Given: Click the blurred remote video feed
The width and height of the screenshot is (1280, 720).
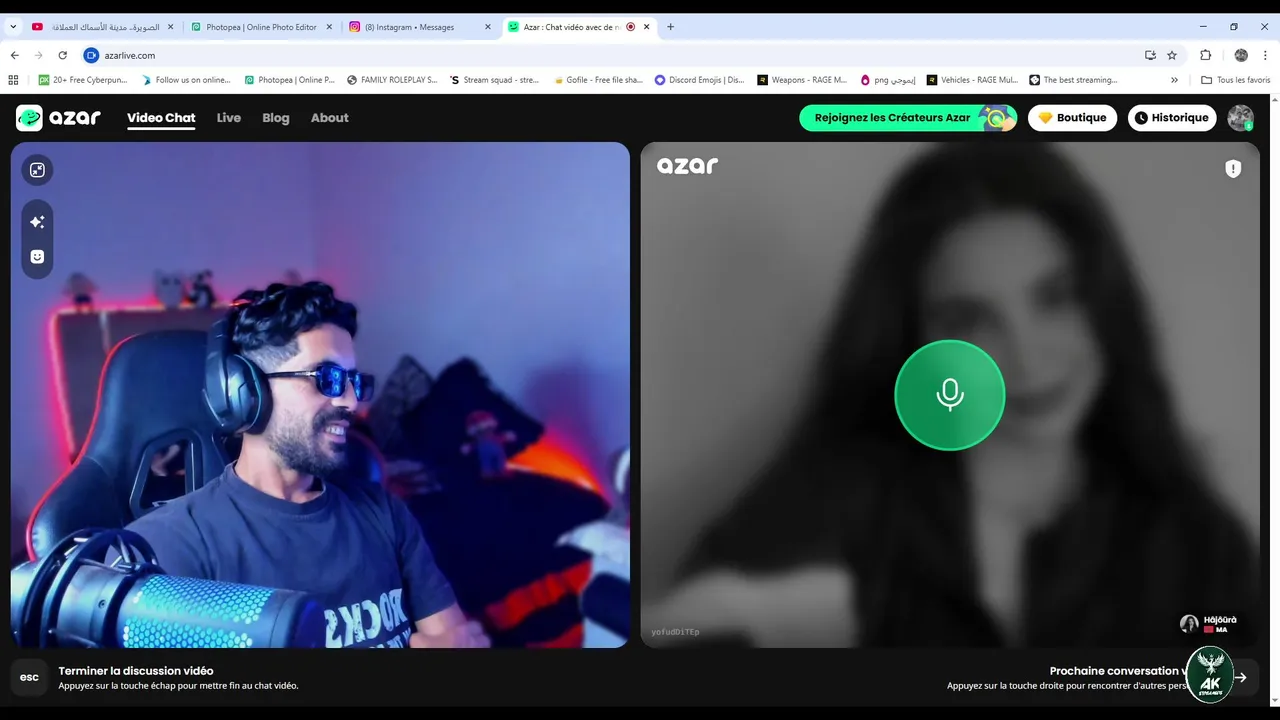Looking at the screenshot, I should tap(950, 394).
